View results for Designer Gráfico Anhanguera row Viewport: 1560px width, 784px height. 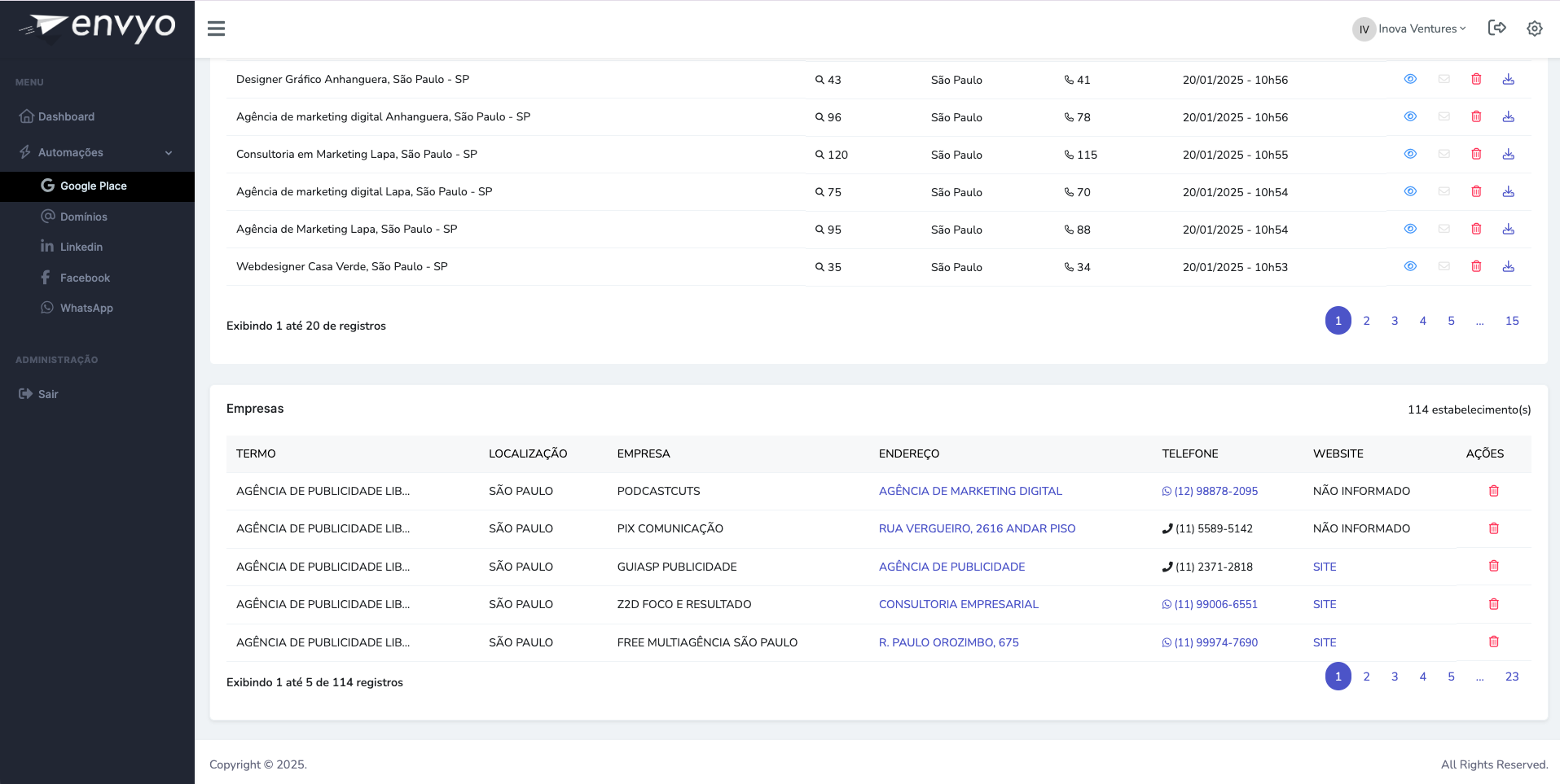[1410, 79]
